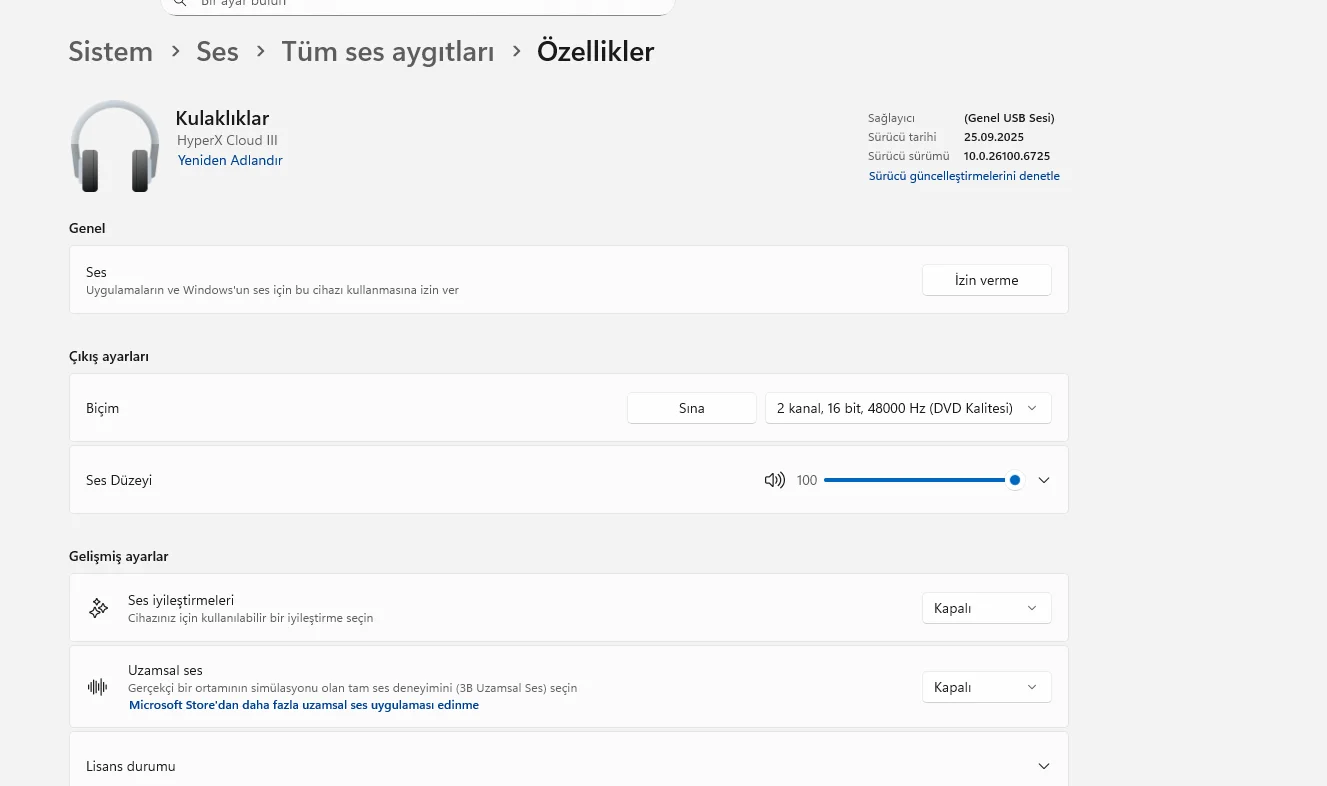The height and width of the screenshot is (786, 1327).
Task: Click the (Genel USB Sesi) provider value
Action: point(1009,118)
